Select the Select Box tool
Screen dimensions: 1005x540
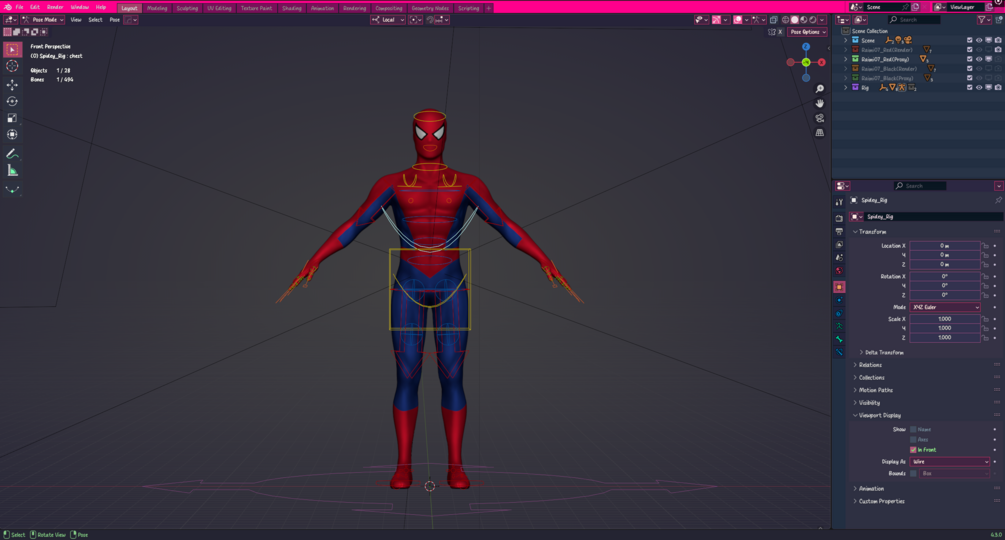12,50
